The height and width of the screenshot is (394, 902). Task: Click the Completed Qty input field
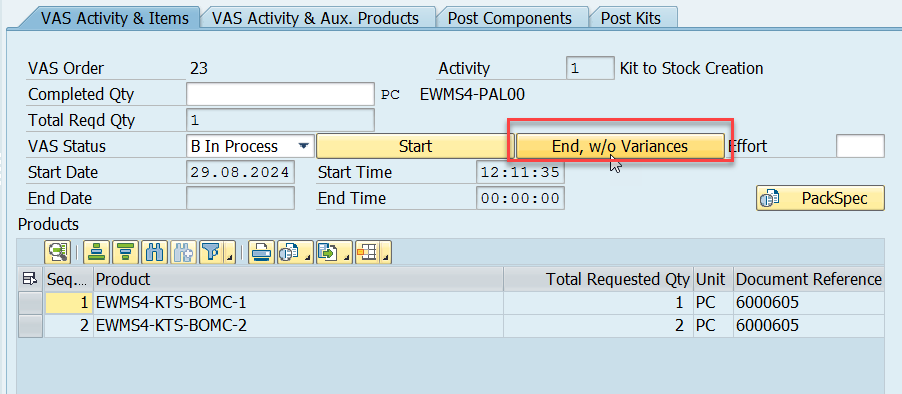[x=281, y=94]
